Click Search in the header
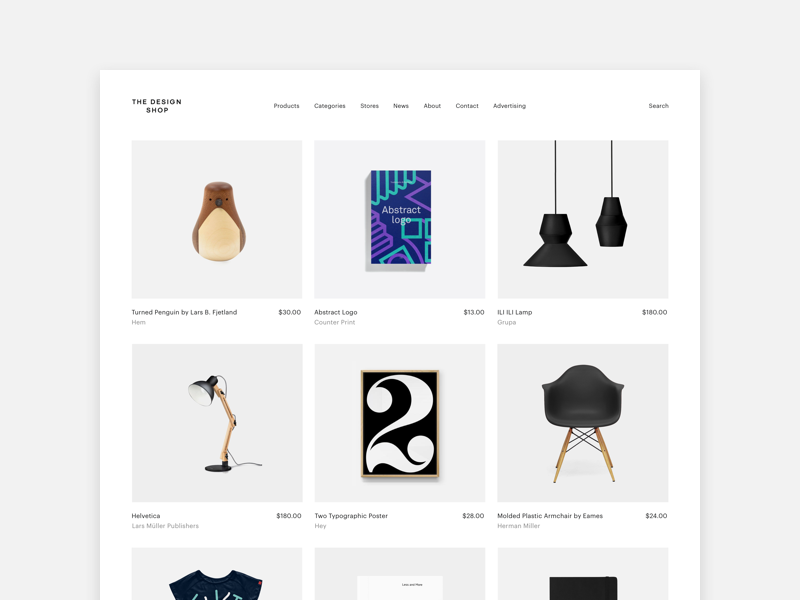800x600 pixels. 658,106
